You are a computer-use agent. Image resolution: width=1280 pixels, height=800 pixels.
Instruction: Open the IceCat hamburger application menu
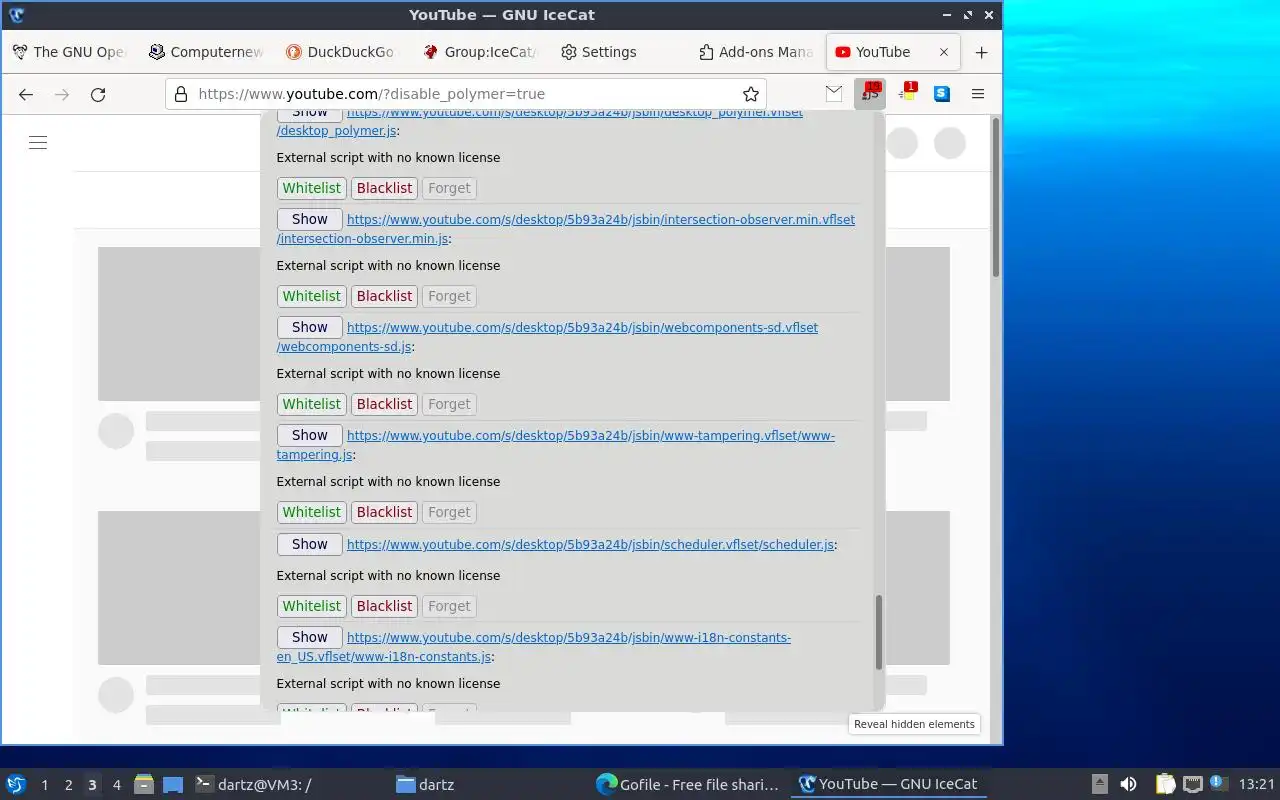tap(978, 94)
